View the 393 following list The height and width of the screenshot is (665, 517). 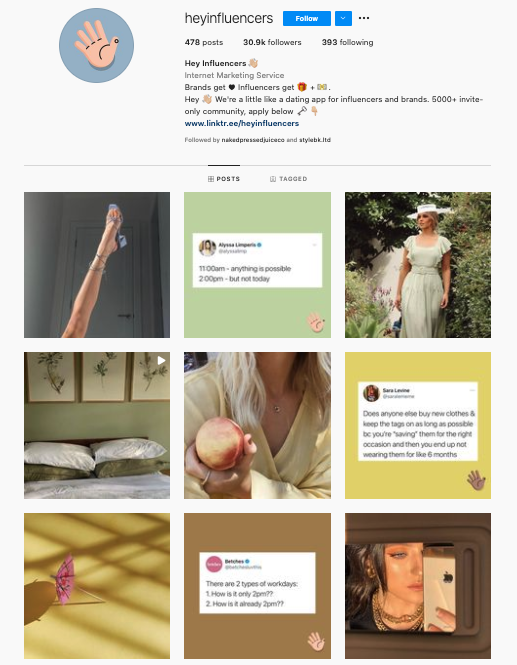pos(347,42)
